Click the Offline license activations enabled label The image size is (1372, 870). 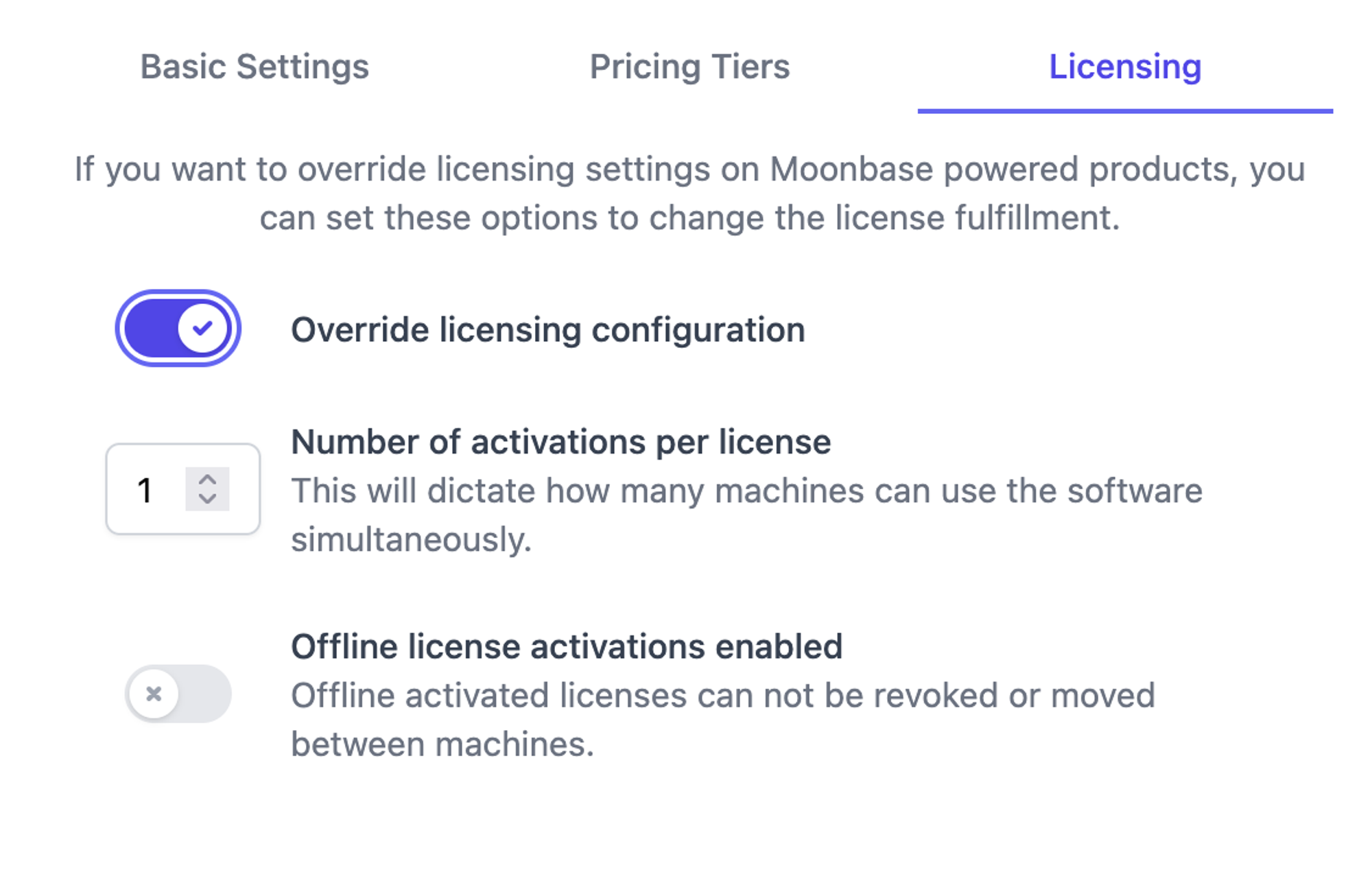pyautogui.click(x=567, y=646)
